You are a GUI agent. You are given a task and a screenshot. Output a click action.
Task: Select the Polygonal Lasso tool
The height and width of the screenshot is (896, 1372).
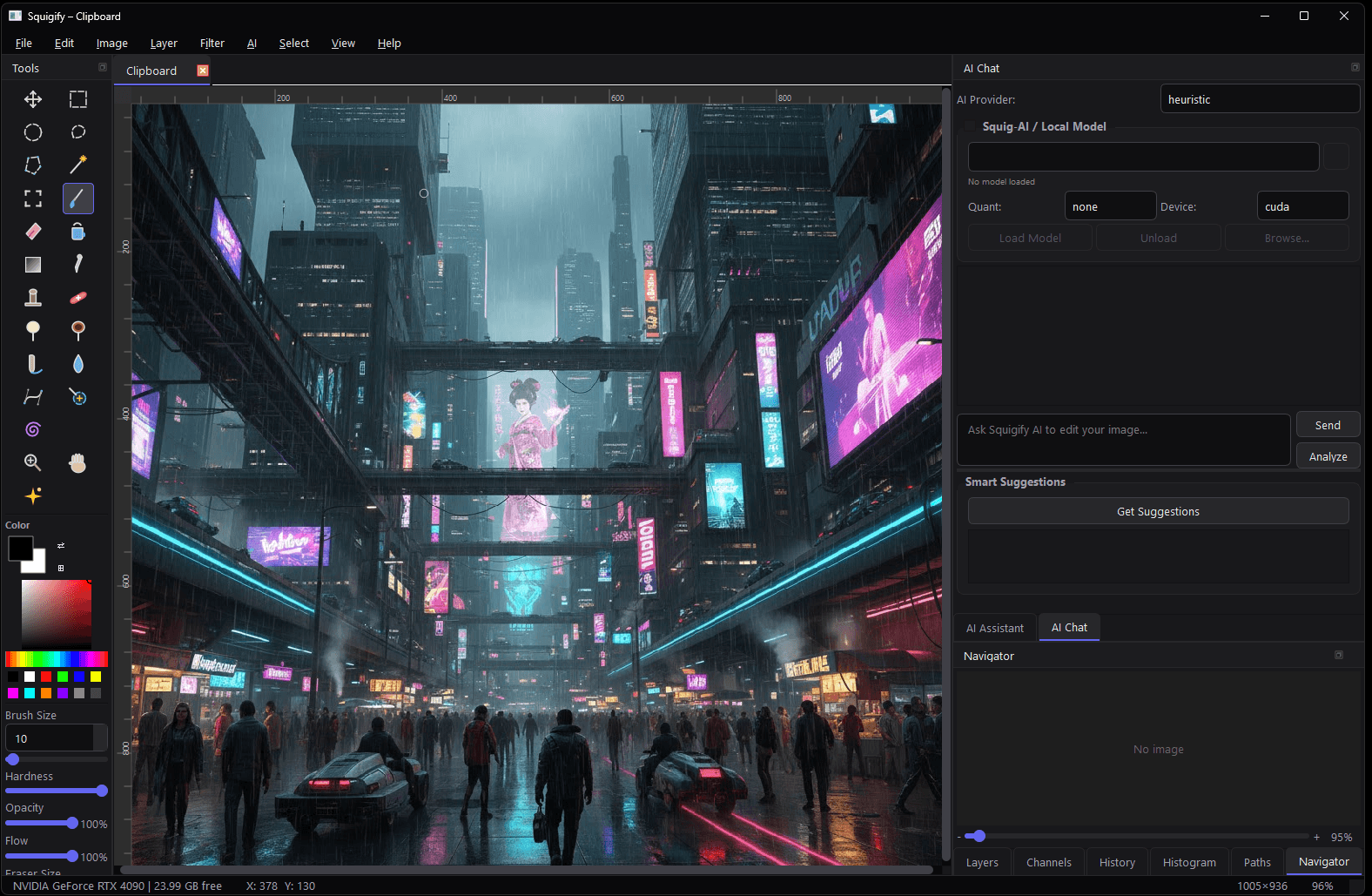33,165
